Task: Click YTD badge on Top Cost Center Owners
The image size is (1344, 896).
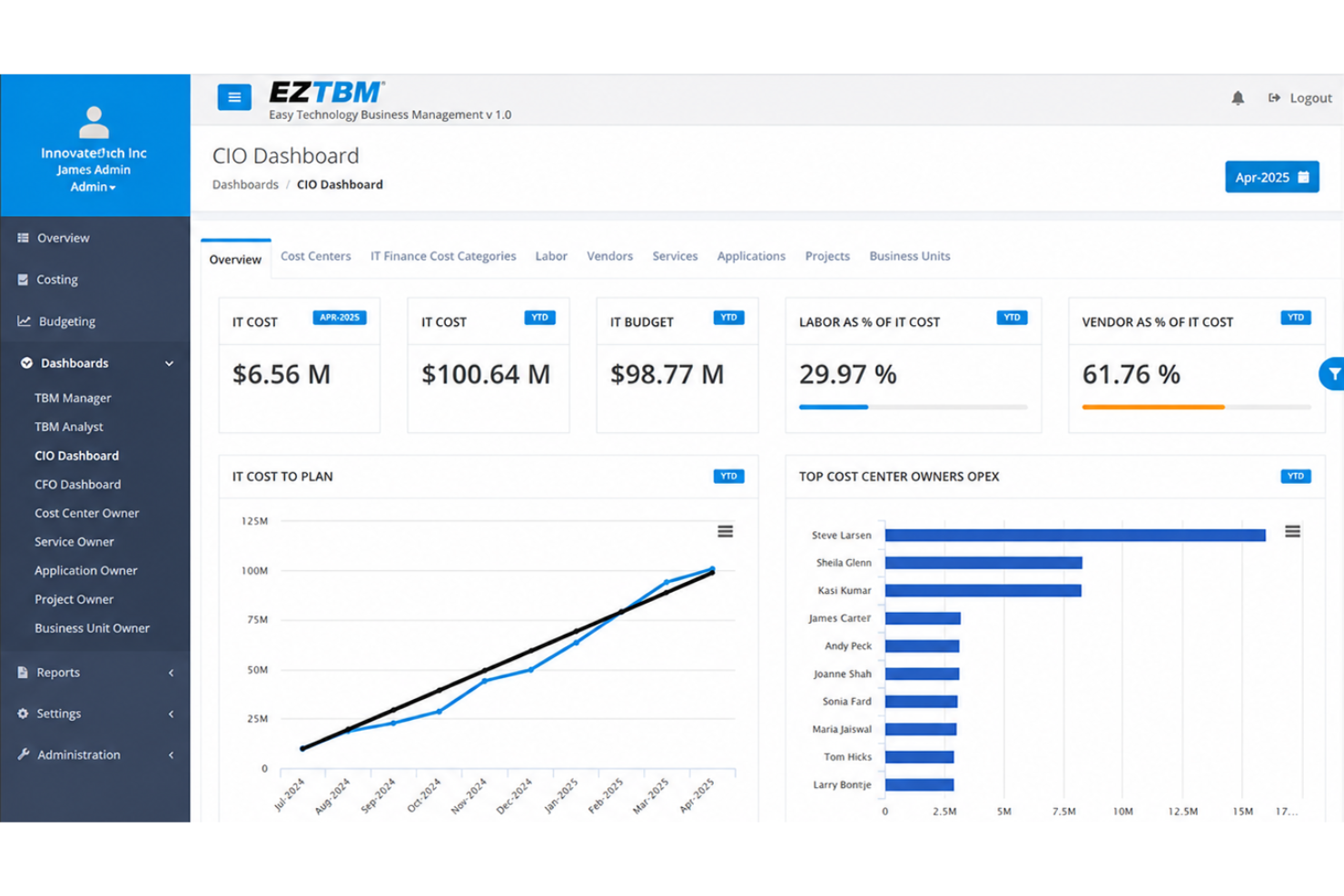Action: (1296, 477)
